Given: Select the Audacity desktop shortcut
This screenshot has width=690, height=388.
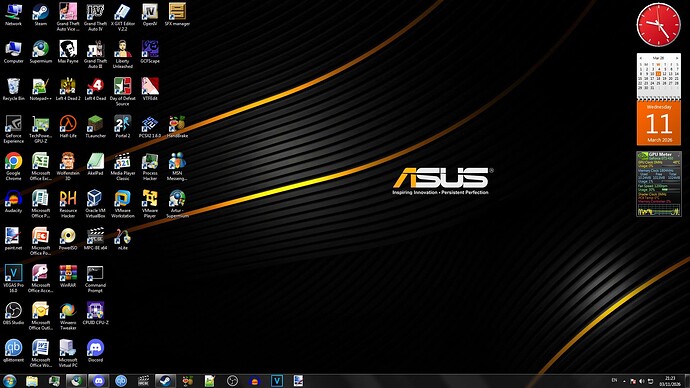Looking at the screenshot, I should pyautogui.click(x=13, y=202).
